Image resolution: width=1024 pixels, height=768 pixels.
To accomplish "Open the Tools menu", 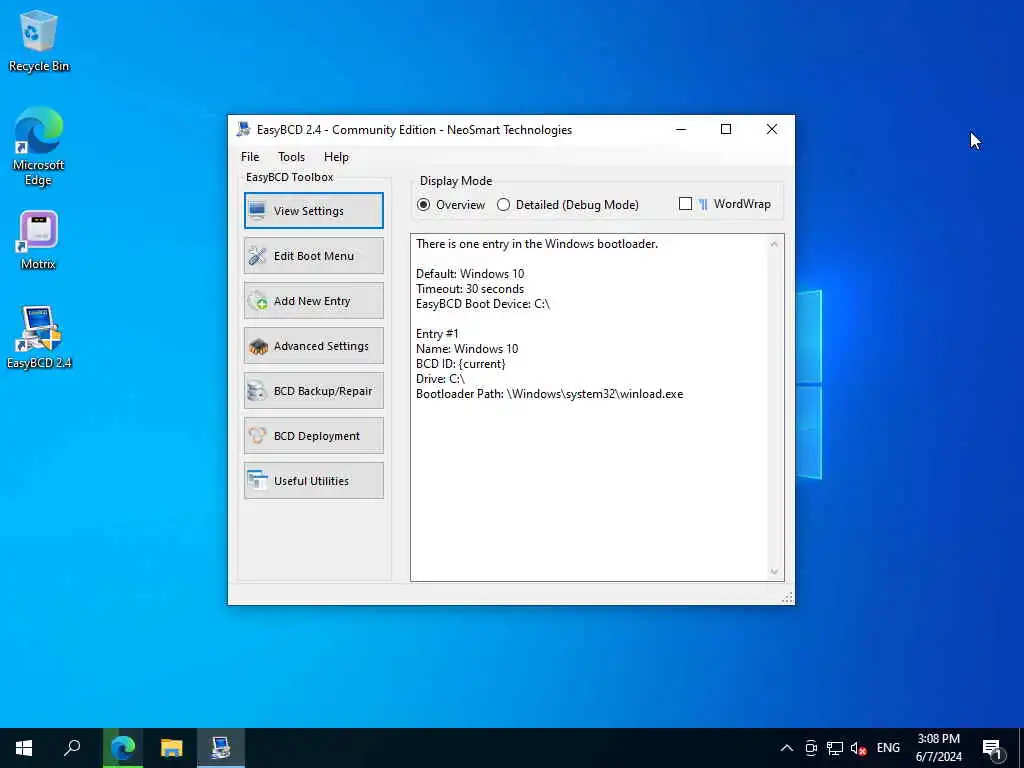I will [x=291, y=157].
